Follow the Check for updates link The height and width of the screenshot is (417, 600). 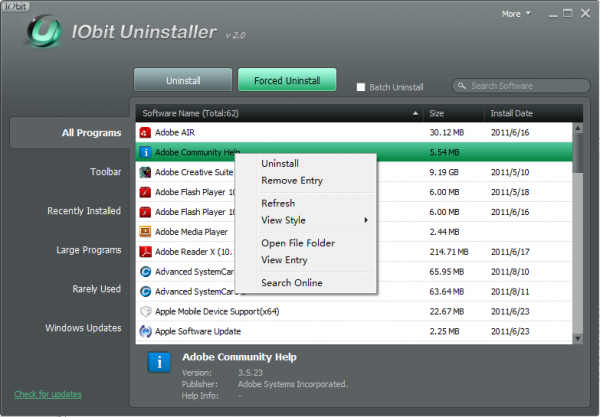(48, 394)
